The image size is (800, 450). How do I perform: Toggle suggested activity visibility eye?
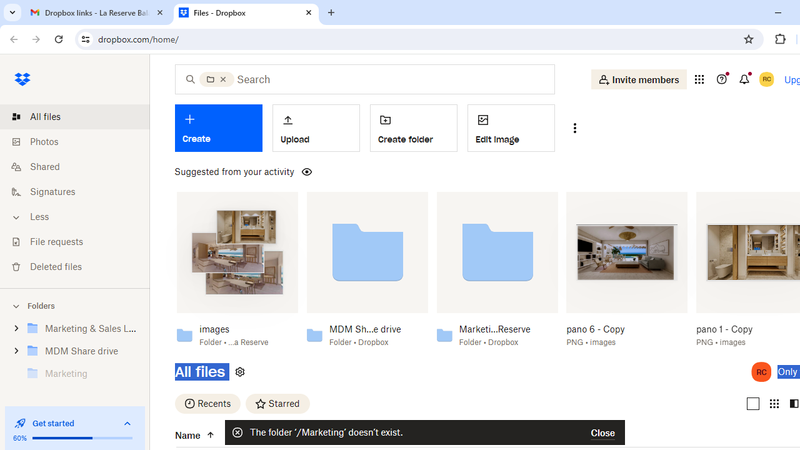307,172
